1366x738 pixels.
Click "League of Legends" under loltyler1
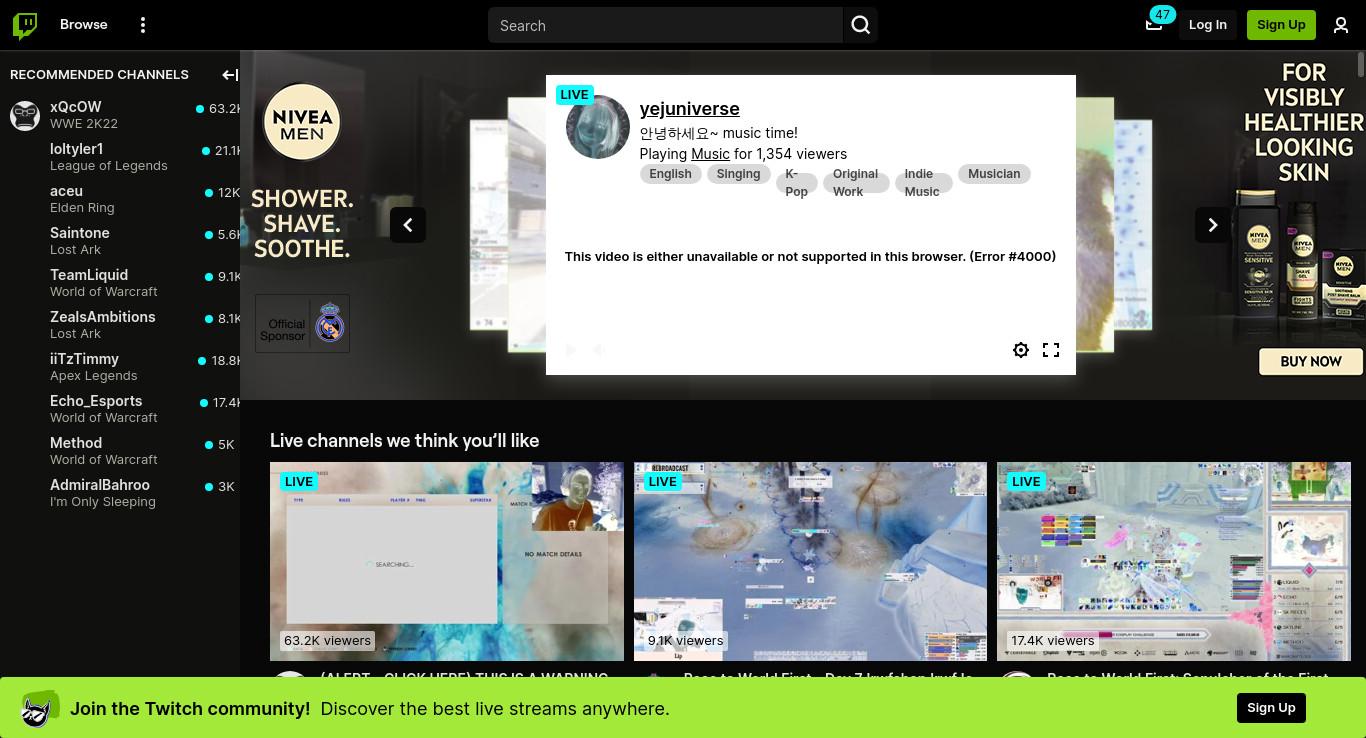click(109, 166)
